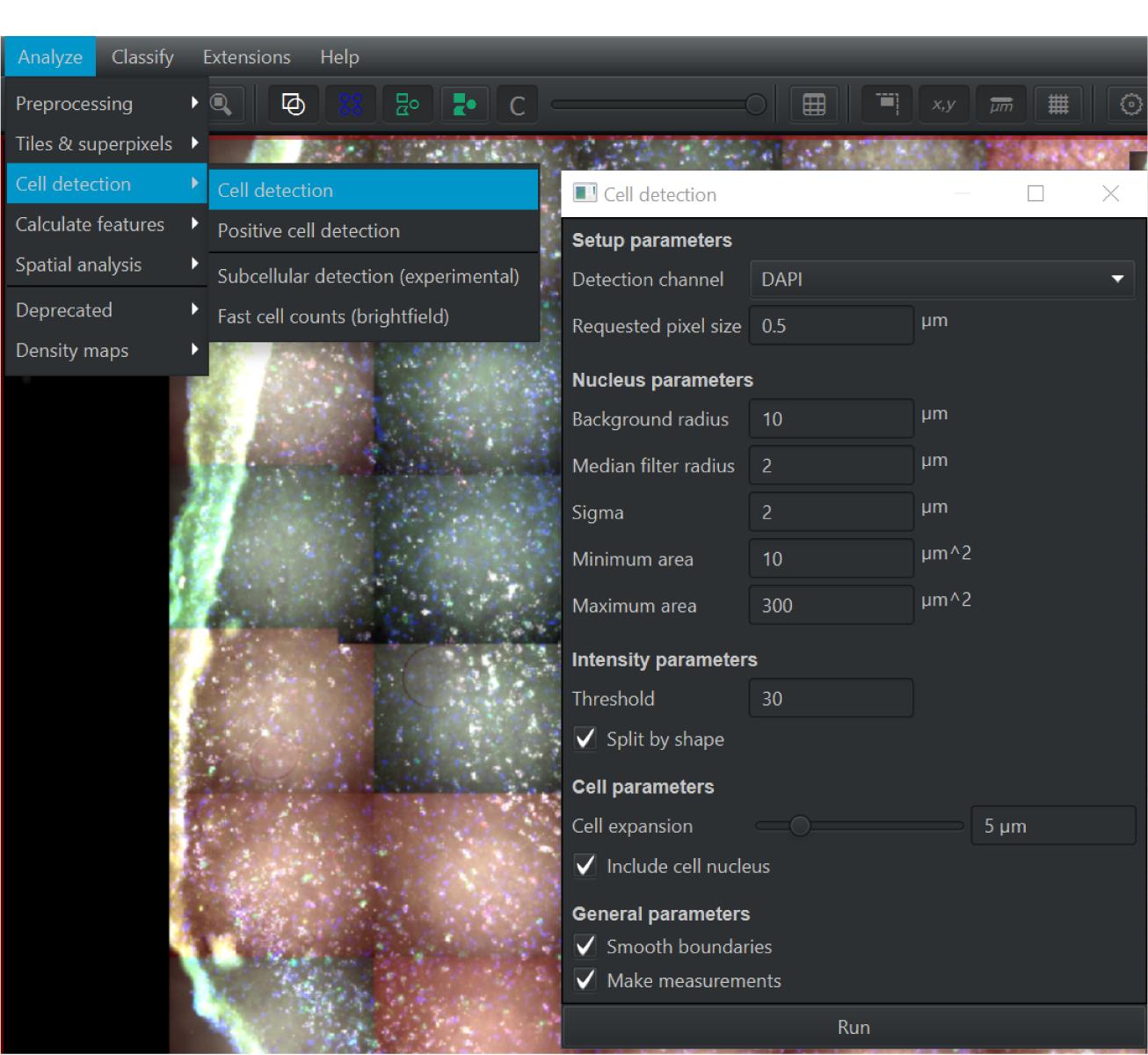Expand the Preprocessing submenu
Image resolution: width=1148 pixels, height=1055 pixels.
[105, 104]
